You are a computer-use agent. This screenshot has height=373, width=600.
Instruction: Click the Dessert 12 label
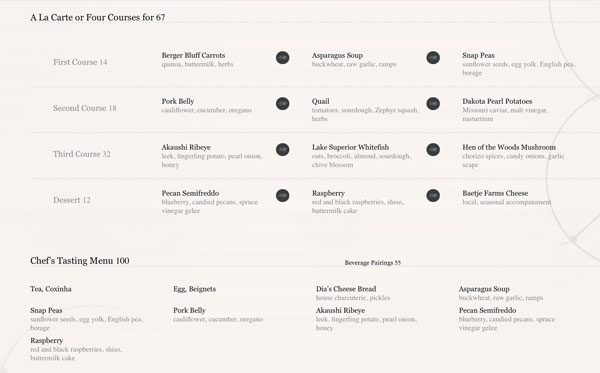72,200
